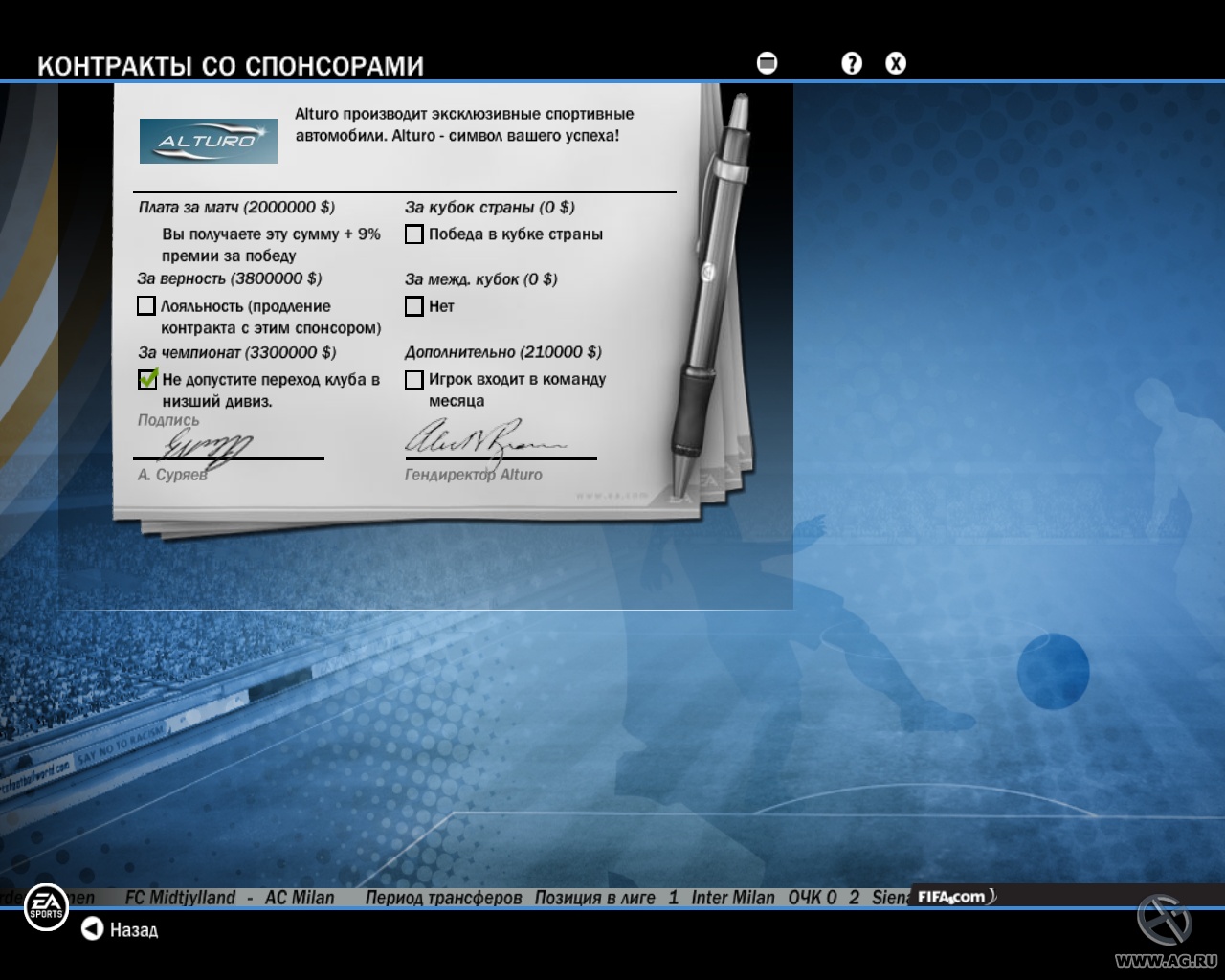The height and width of the screenshot is (980, 1225).
Task: Close the sponsor contracts screen with X
Action: [x=895, y=63]
